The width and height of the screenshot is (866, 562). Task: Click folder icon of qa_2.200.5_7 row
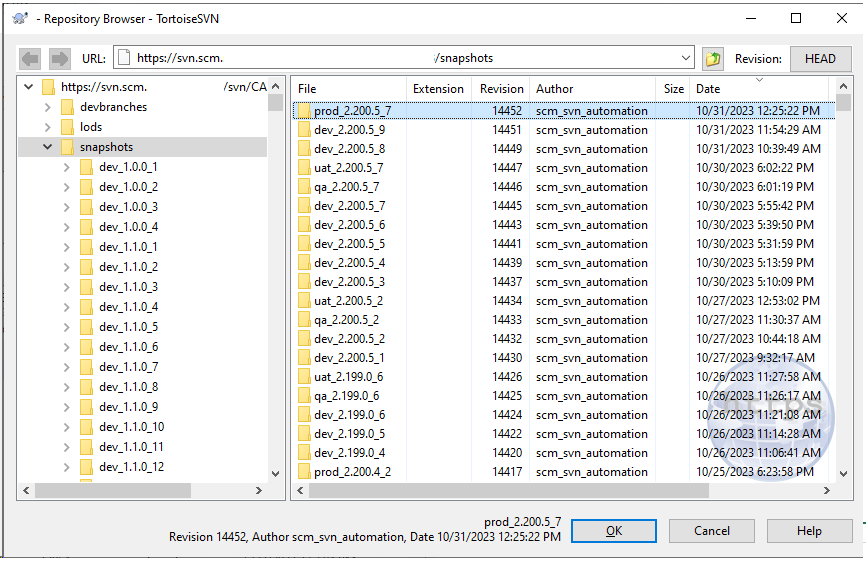(x=304, y=187)
